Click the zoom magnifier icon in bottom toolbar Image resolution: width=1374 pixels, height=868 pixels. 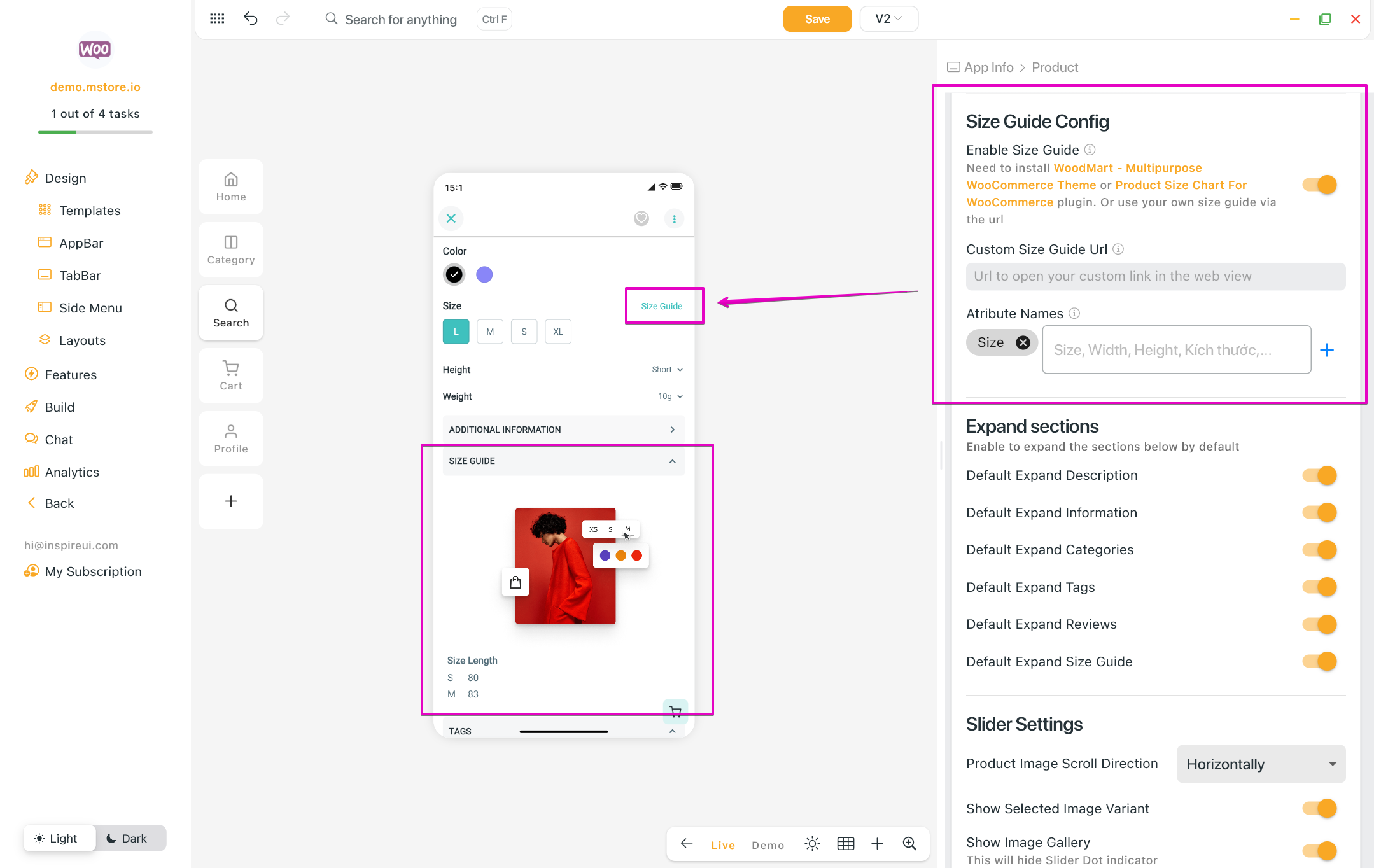click(909, 844)
